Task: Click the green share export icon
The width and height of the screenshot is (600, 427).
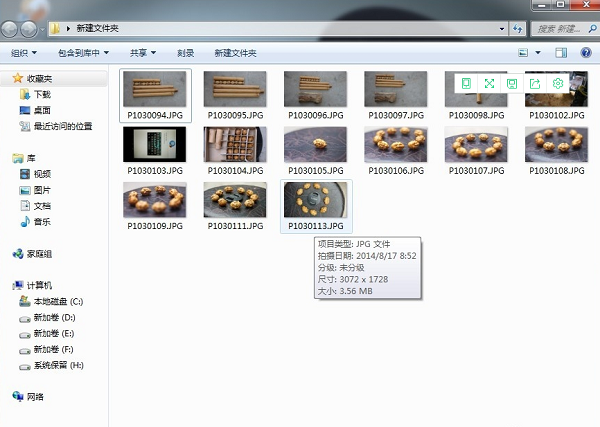Action: click(x=535, y=84)
